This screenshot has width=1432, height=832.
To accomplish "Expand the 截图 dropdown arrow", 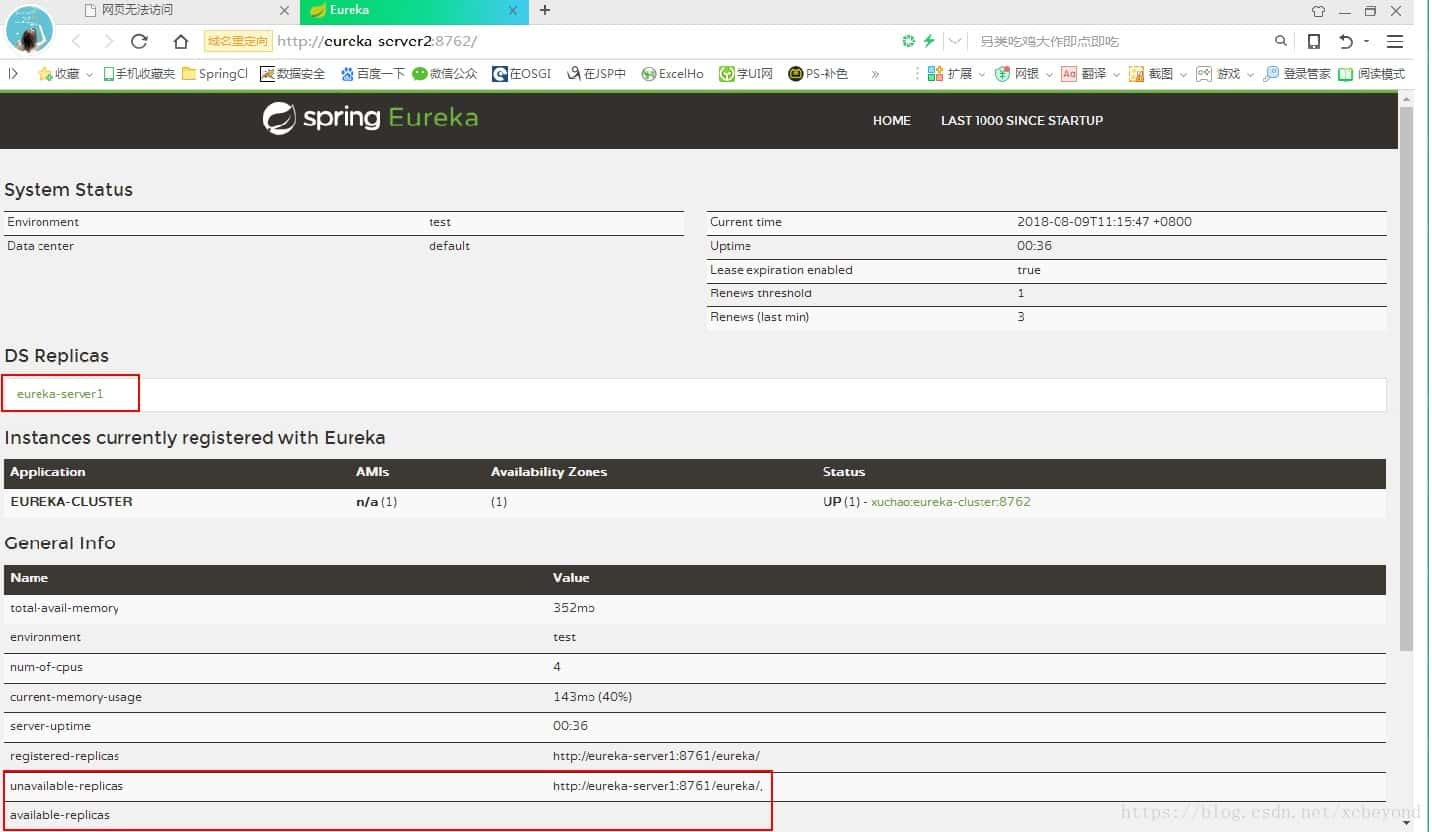I will (x=1183, y=74).
